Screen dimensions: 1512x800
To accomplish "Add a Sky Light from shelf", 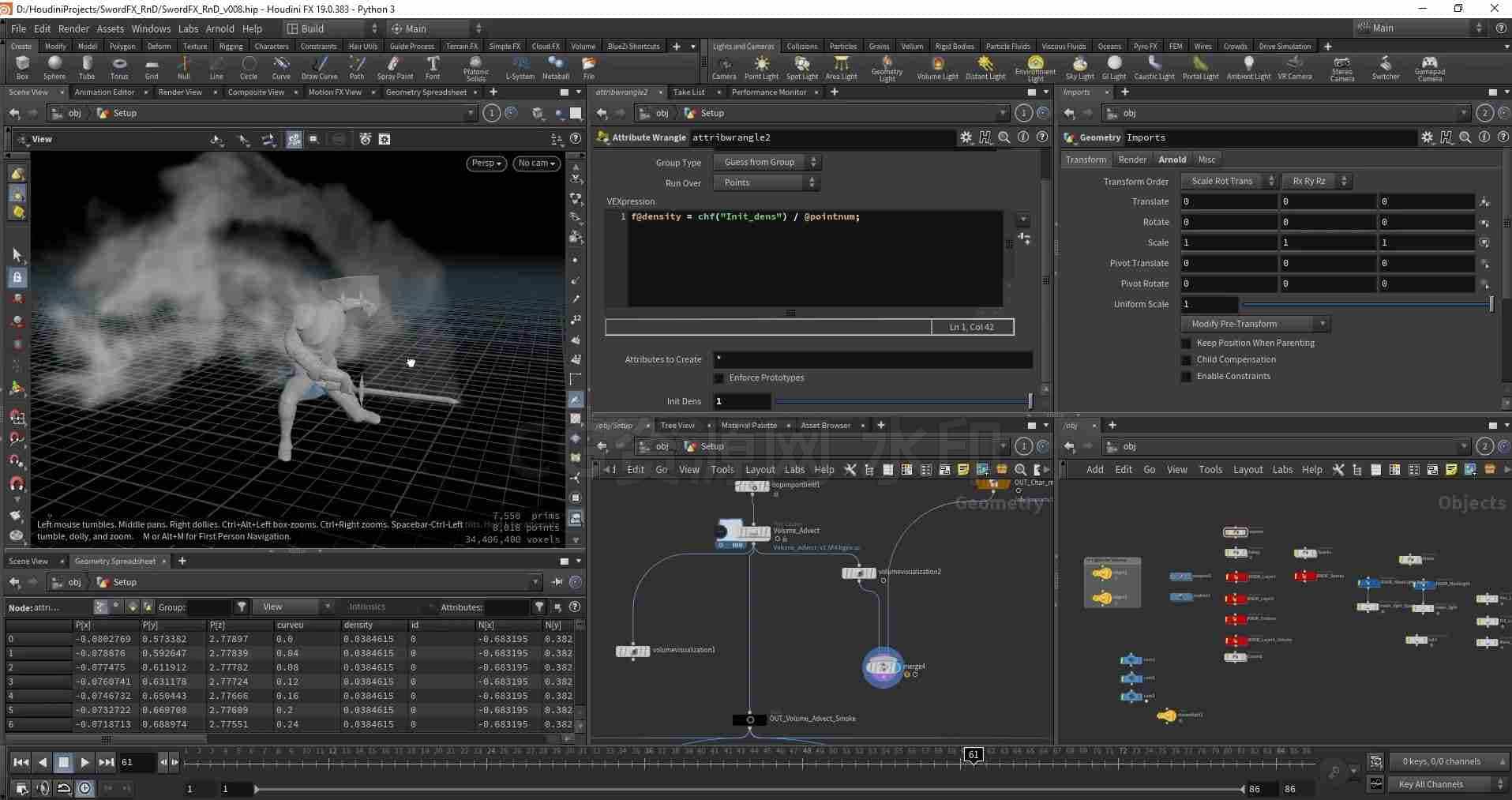I will [1079, 68].
